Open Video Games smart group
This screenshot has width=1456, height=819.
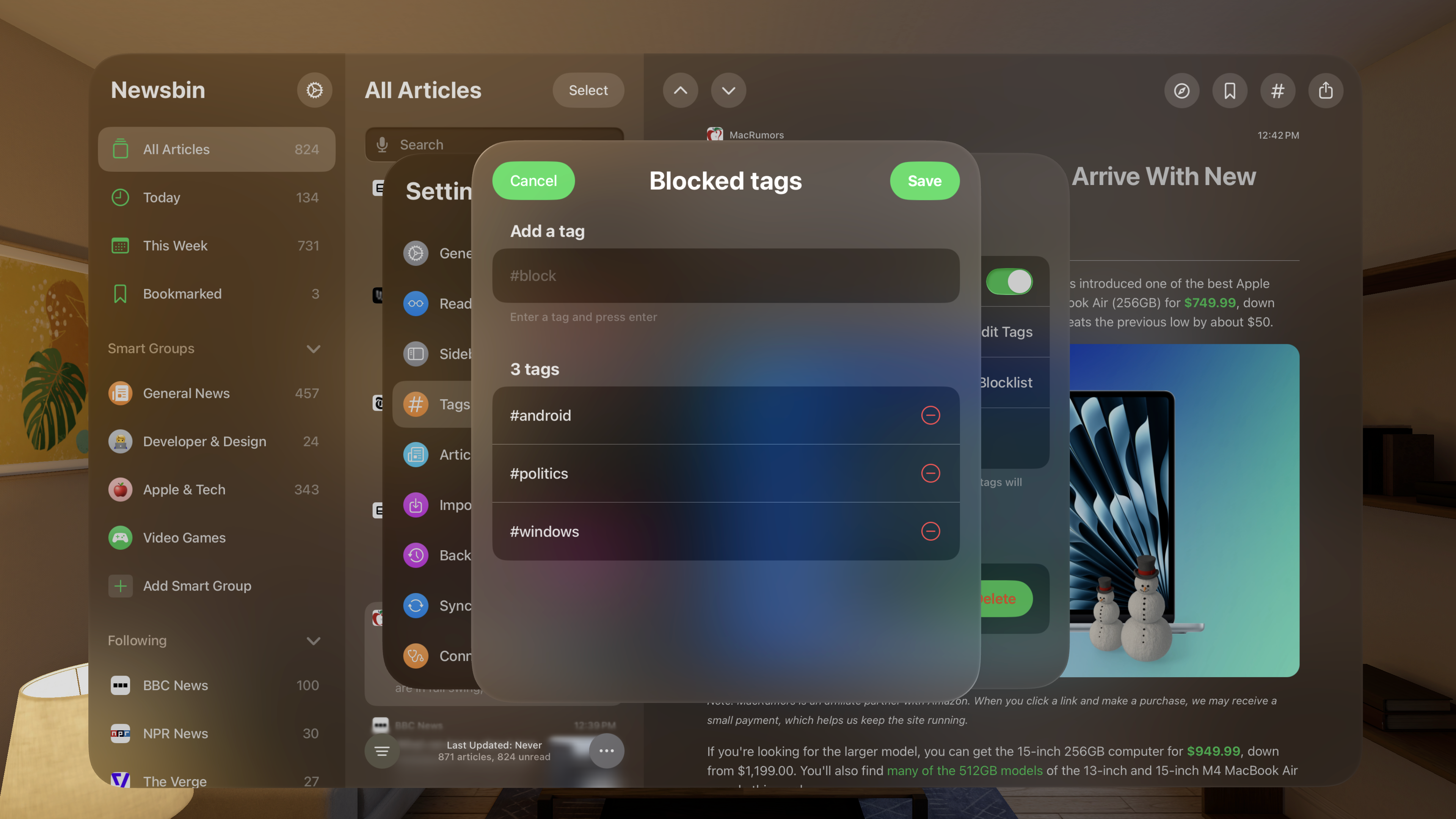click(x=217, y=538)
